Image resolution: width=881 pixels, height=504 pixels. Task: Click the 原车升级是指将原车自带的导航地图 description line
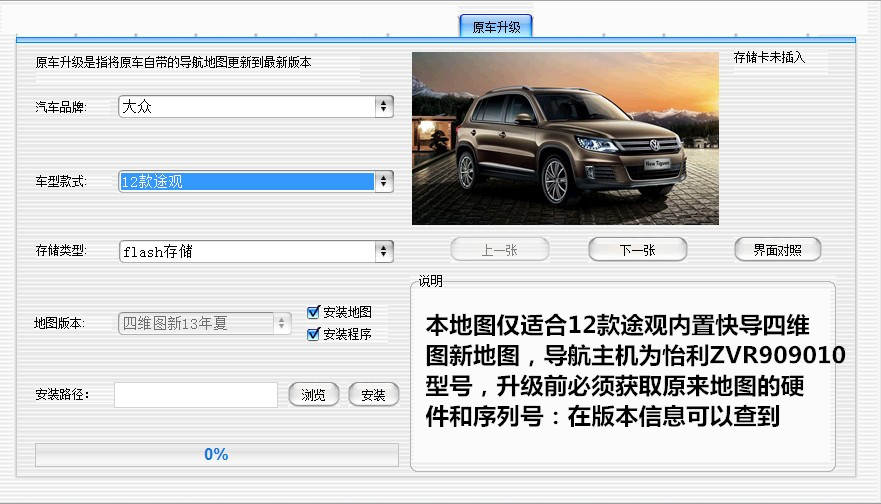pos(173,62)
